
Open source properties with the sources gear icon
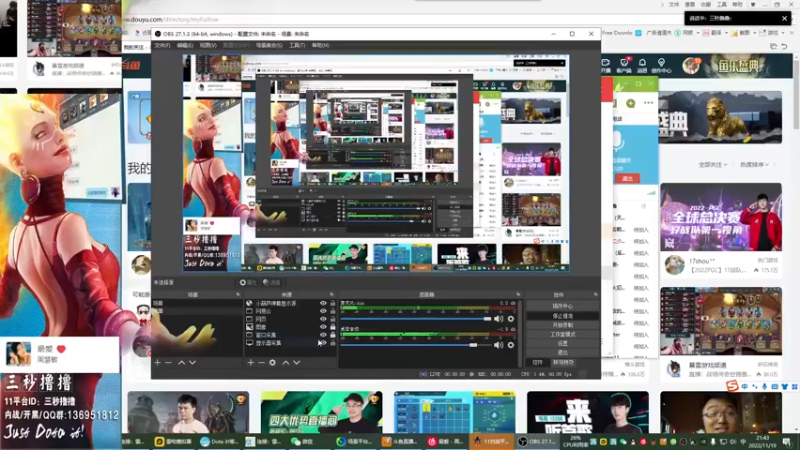(x=272, y=362)
